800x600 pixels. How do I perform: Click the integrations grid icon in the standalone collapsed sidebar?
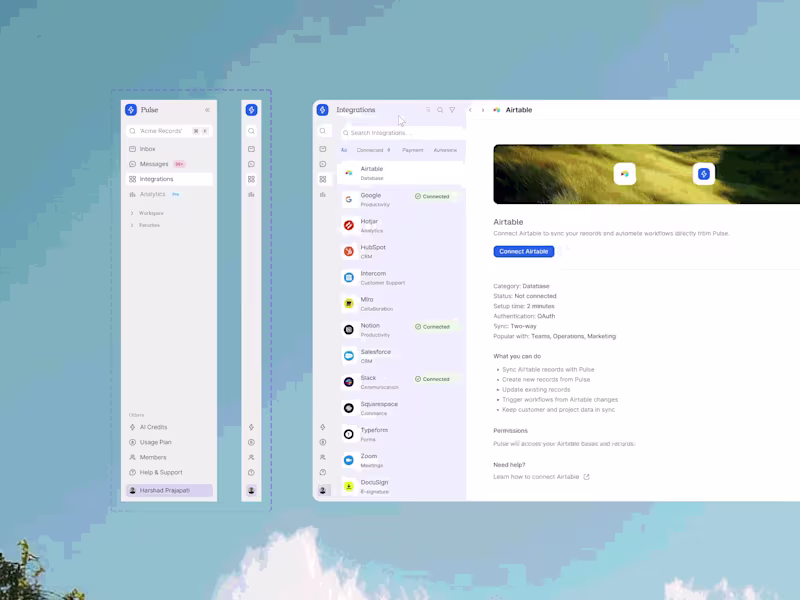coord(251,179)
